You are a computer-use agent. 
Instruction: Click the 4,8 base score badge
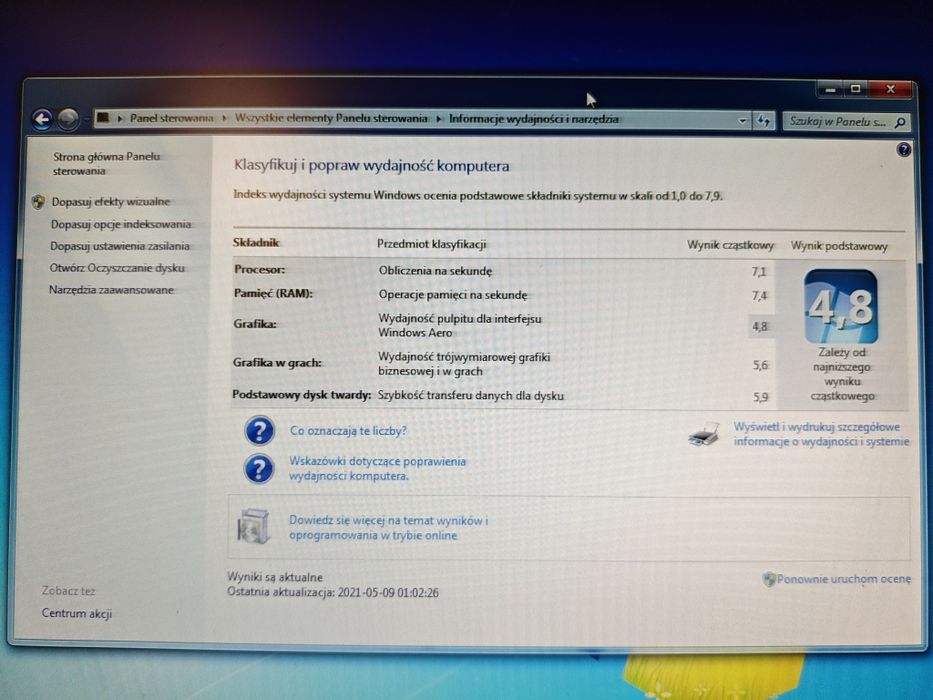pyautogui.click(x=840, y=307)
